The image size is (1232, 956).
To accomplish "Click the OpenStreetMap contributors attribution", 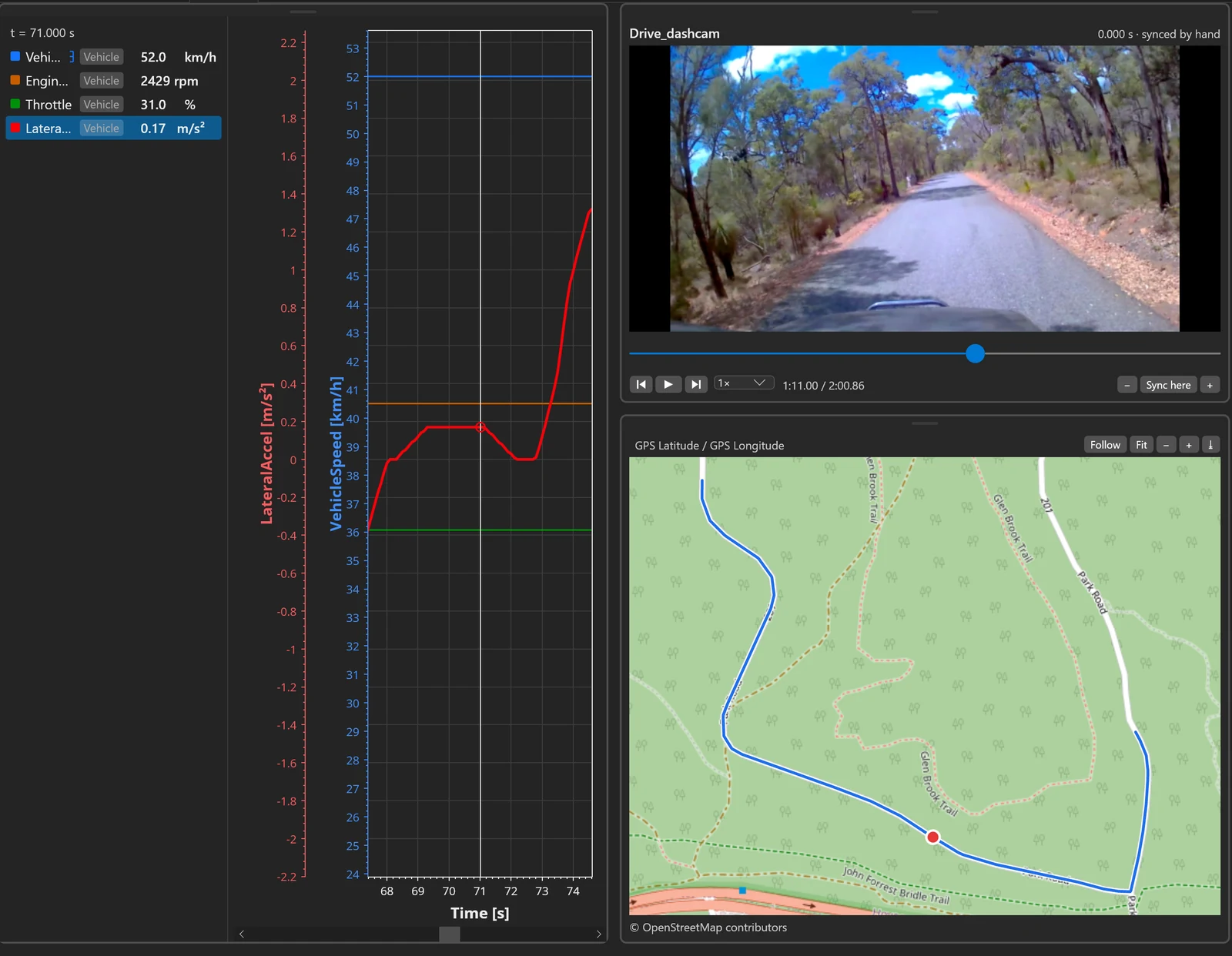I will [x=708, y=928].
